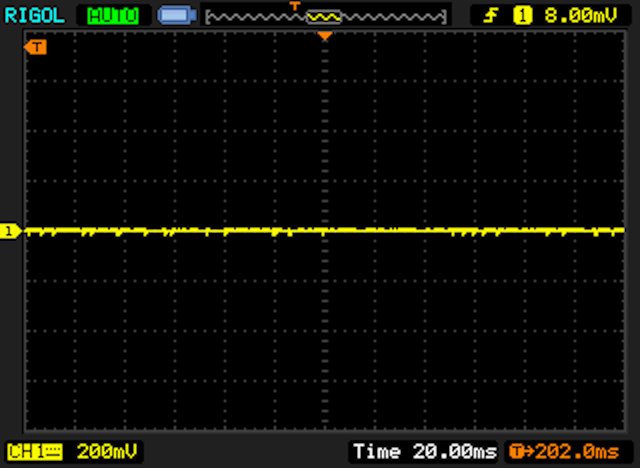Screen dimensions: 640x468
Task: Click the Time 20.00ms timebase readout
Action: click(425, 452)
